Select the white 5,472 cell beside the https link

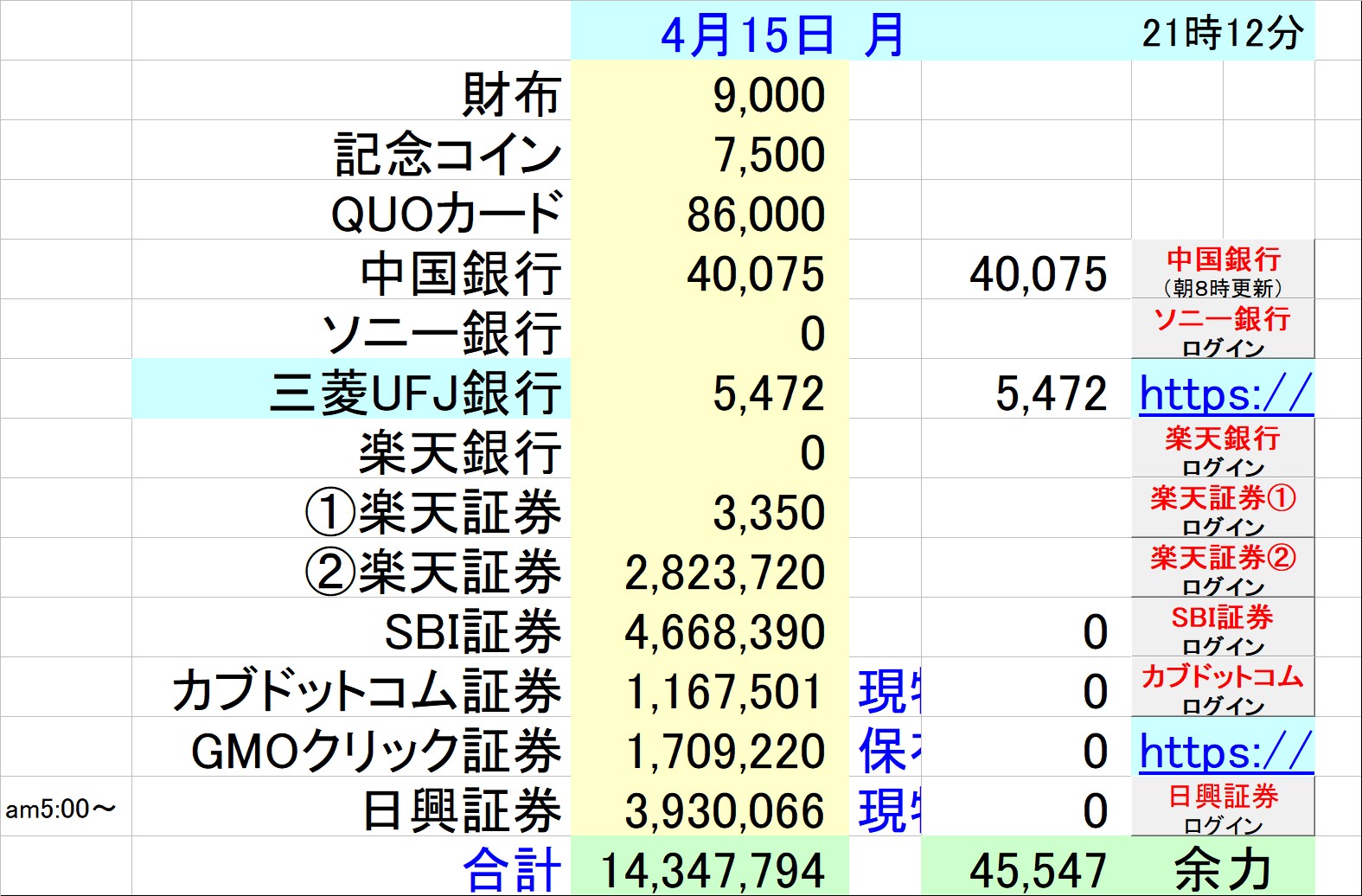coord(1026,389)
